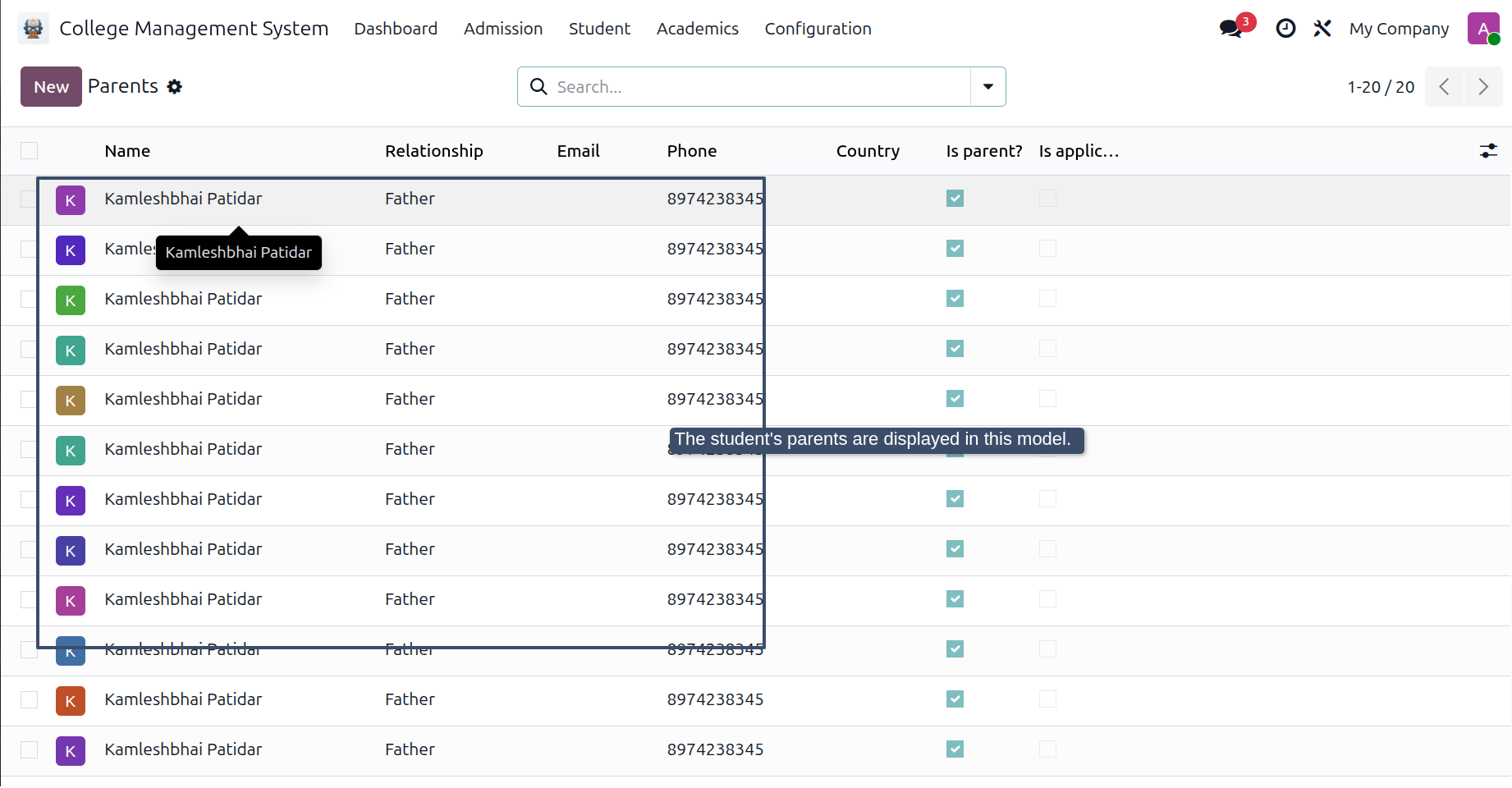Click the search magnifier icon
This screenshot has width=1512, height=788.
pos(538,87)
